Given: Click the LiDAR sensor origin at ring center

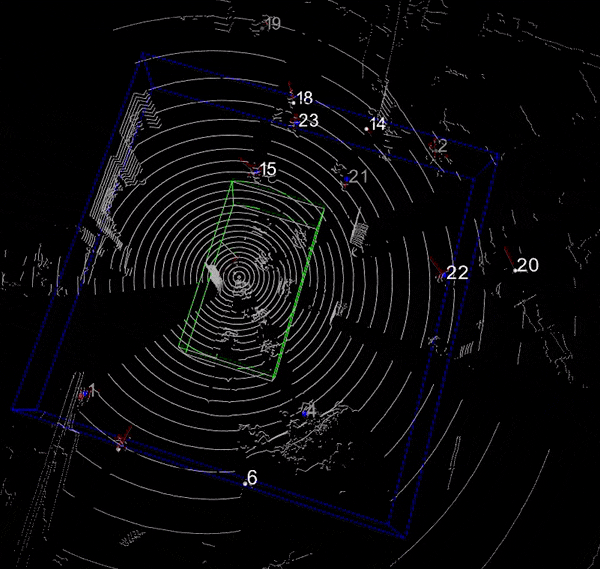Looking at the screenshot, I should point(239,276).
